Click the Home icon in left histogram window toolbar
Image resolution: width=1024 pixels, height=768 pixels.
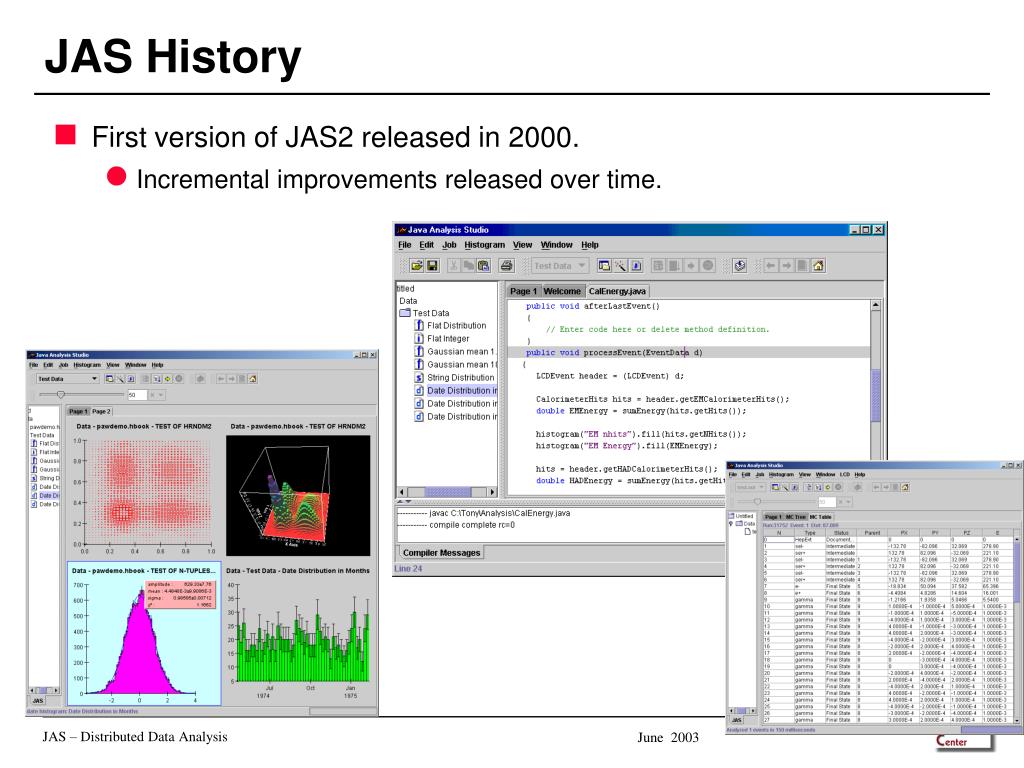coord(253,379)
